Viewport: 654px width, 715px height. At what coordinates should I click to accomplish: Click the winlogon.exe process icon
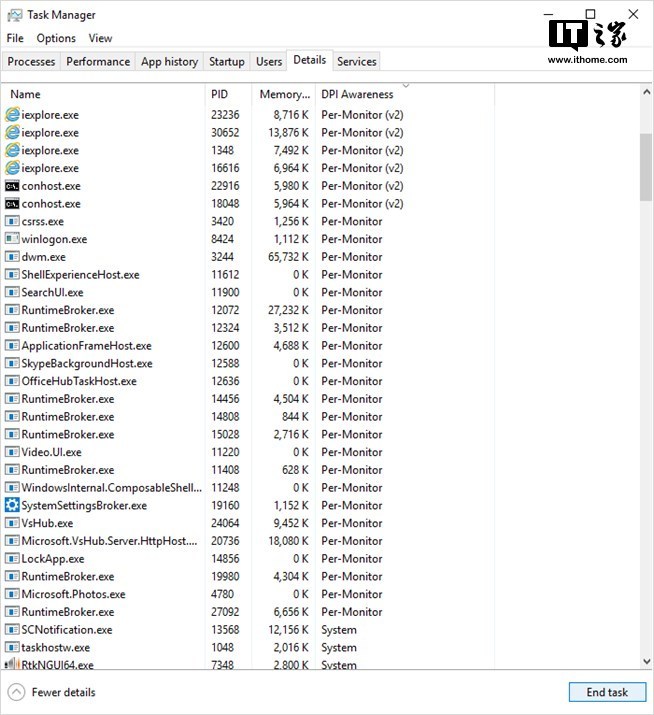coord(12,239)
